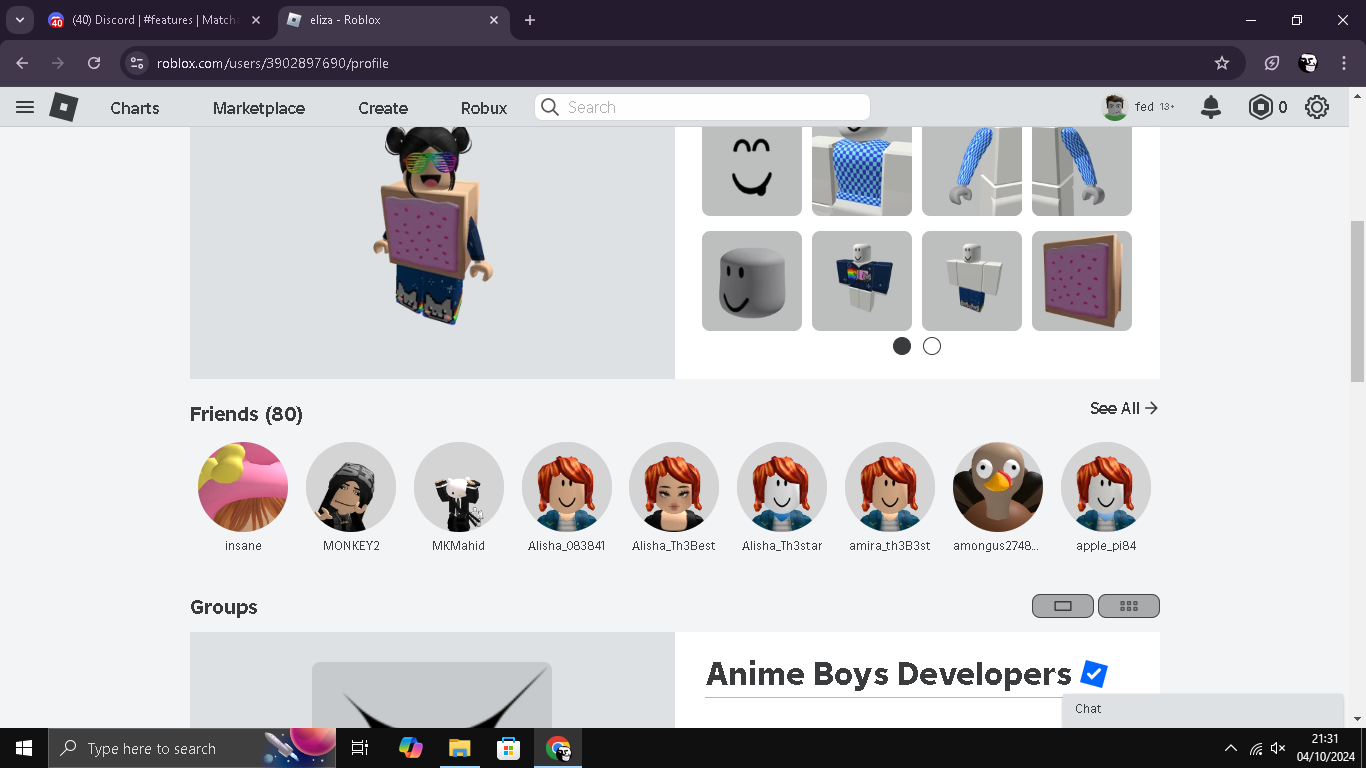
Task: Open Copilot from the taskbar
Action: pyautogui.click(x=410, y=748)
